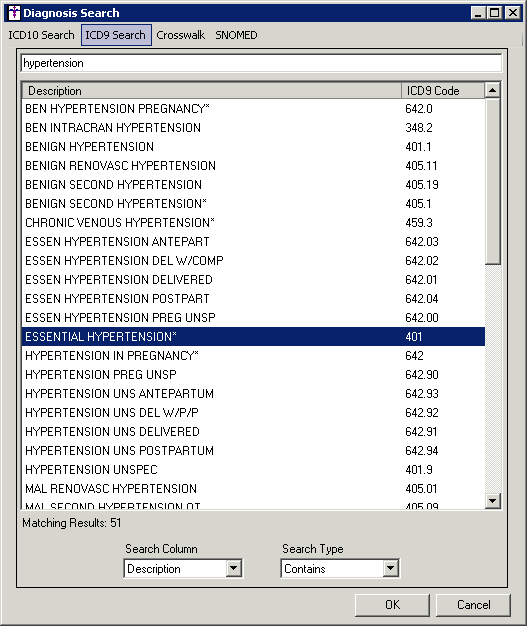Click the hypertension search text field

[262, 63]
